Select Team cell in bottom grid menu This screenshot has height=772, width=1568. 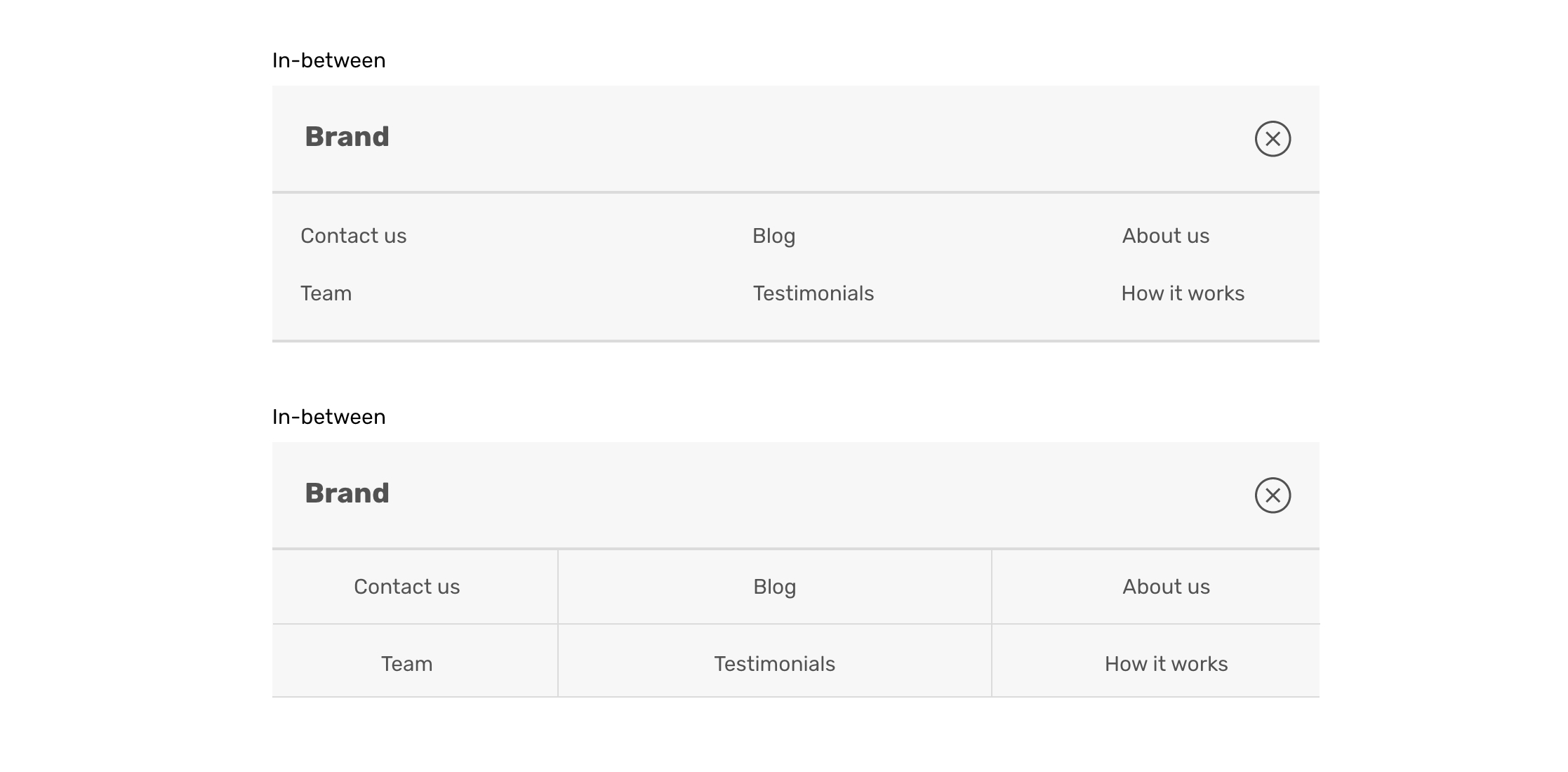pos(407,664)
